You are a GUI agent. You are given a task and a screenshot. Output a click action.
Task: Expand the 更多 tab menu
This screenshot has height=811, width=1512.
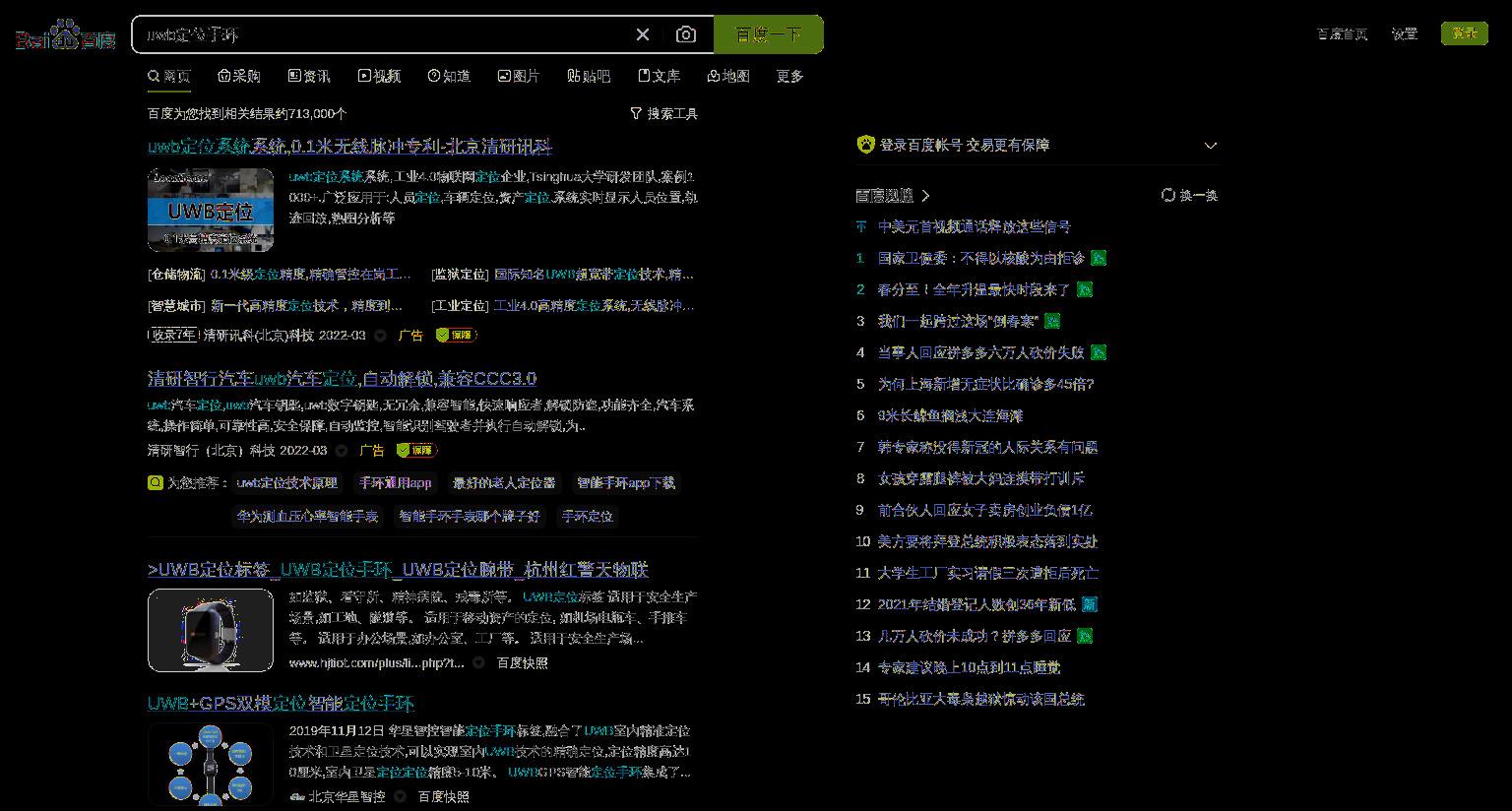click(x=789, y=76)
